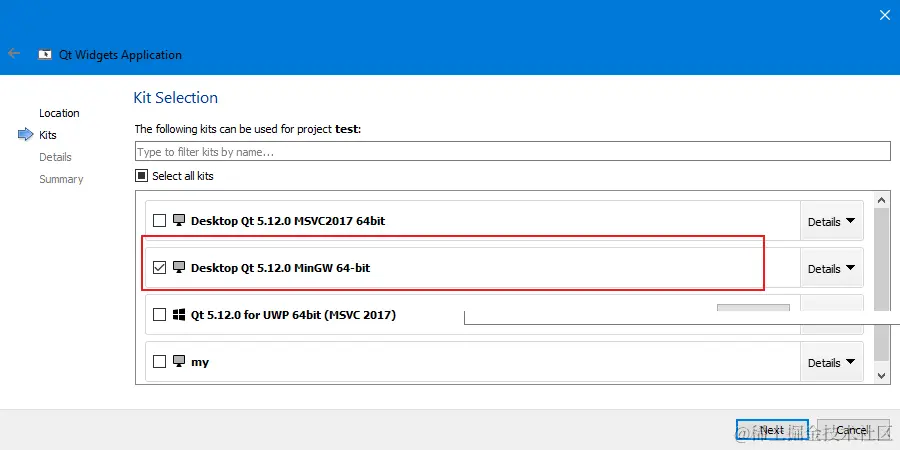Click the kit list scrollbar up arrow
900x450 pixels.
(x=882, y=200)
